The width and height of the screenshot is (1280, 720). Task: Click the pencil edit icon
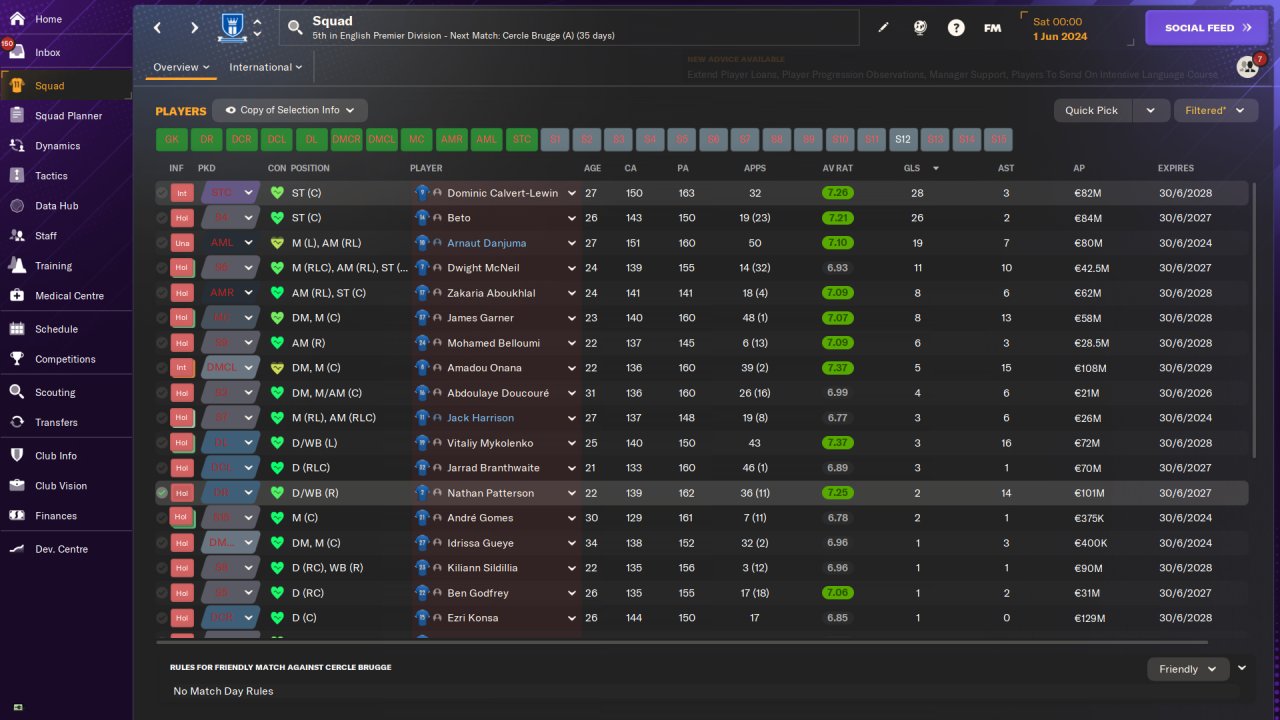(x=883, y=28)
